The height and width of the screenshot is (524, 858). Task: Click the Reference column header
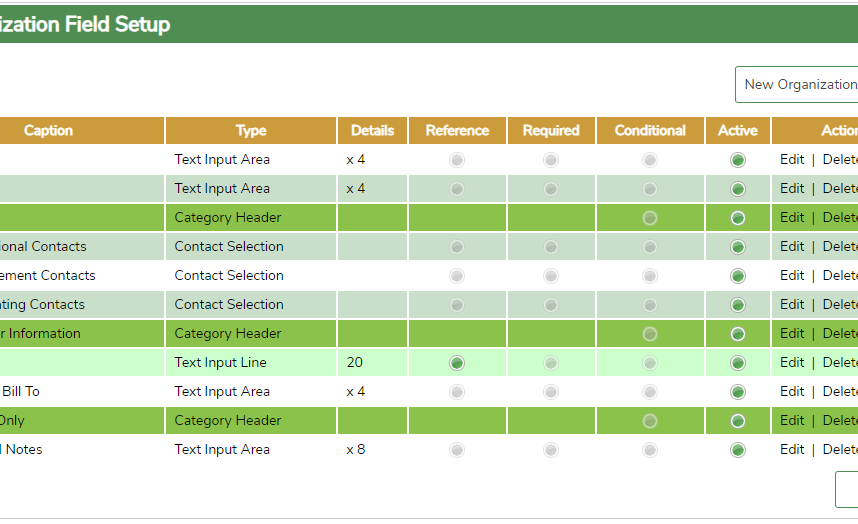click(457, 130)
